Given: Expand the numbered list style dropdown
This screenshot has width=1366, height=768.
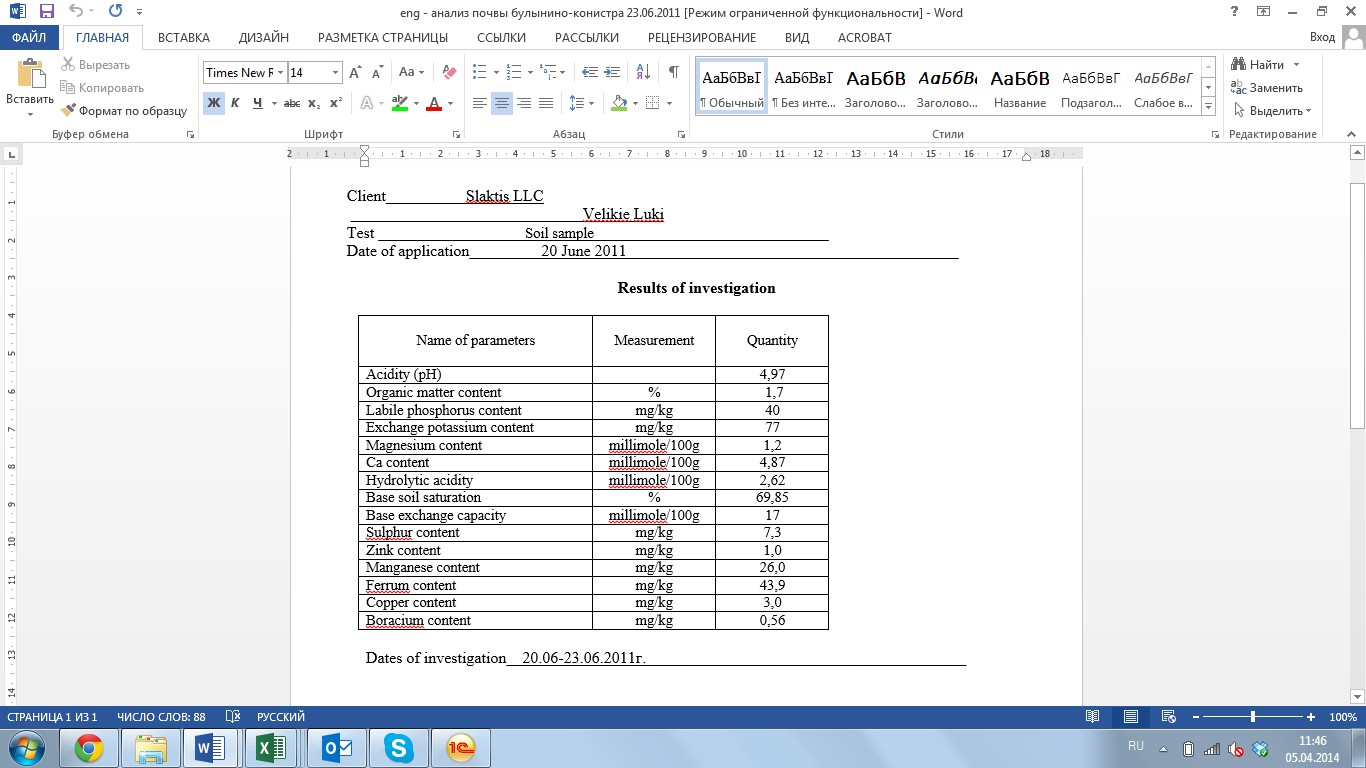Looking at the screenshot, I should [x=530, y=72].
